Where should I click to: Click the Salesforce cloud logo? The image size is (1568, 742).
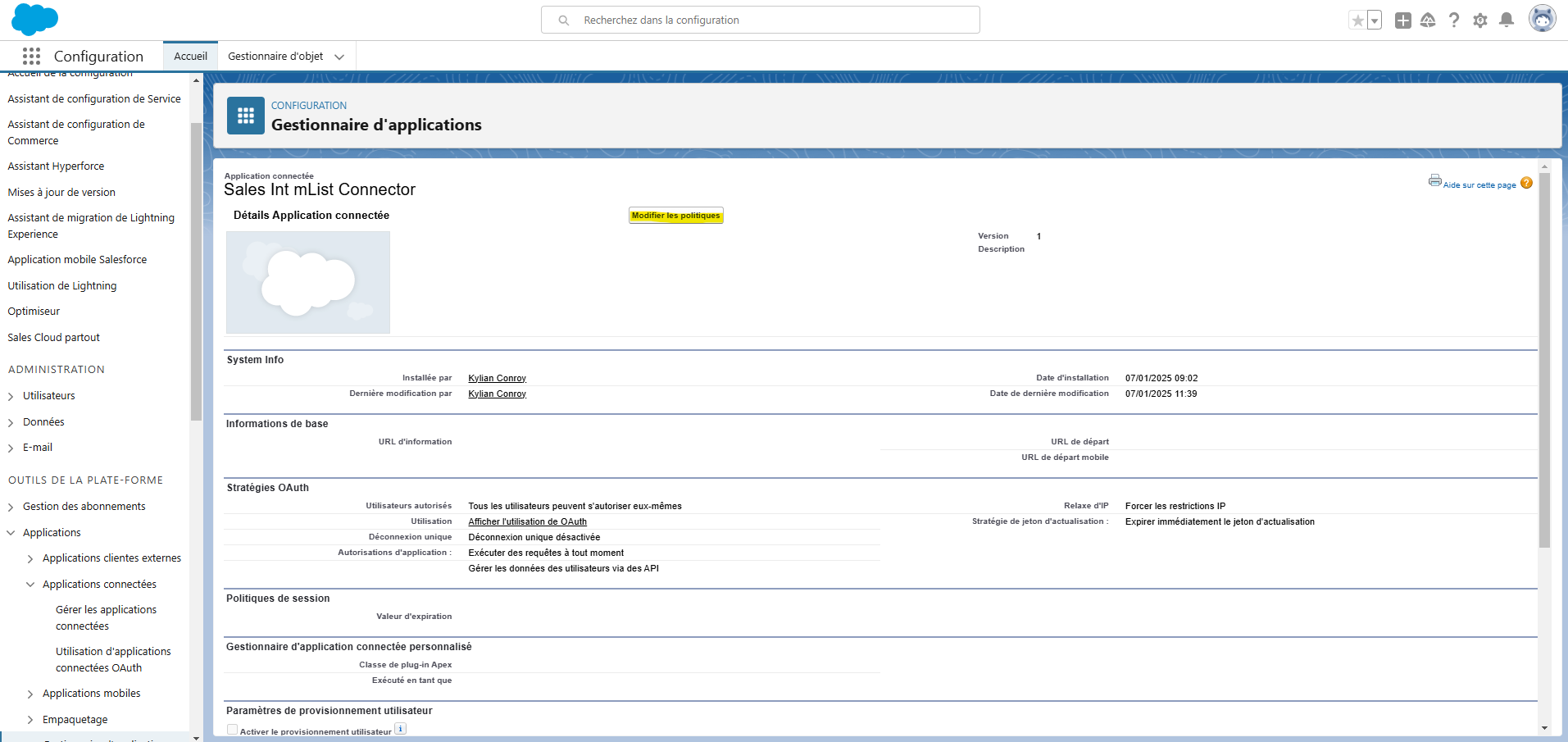(x=34, y=19)
